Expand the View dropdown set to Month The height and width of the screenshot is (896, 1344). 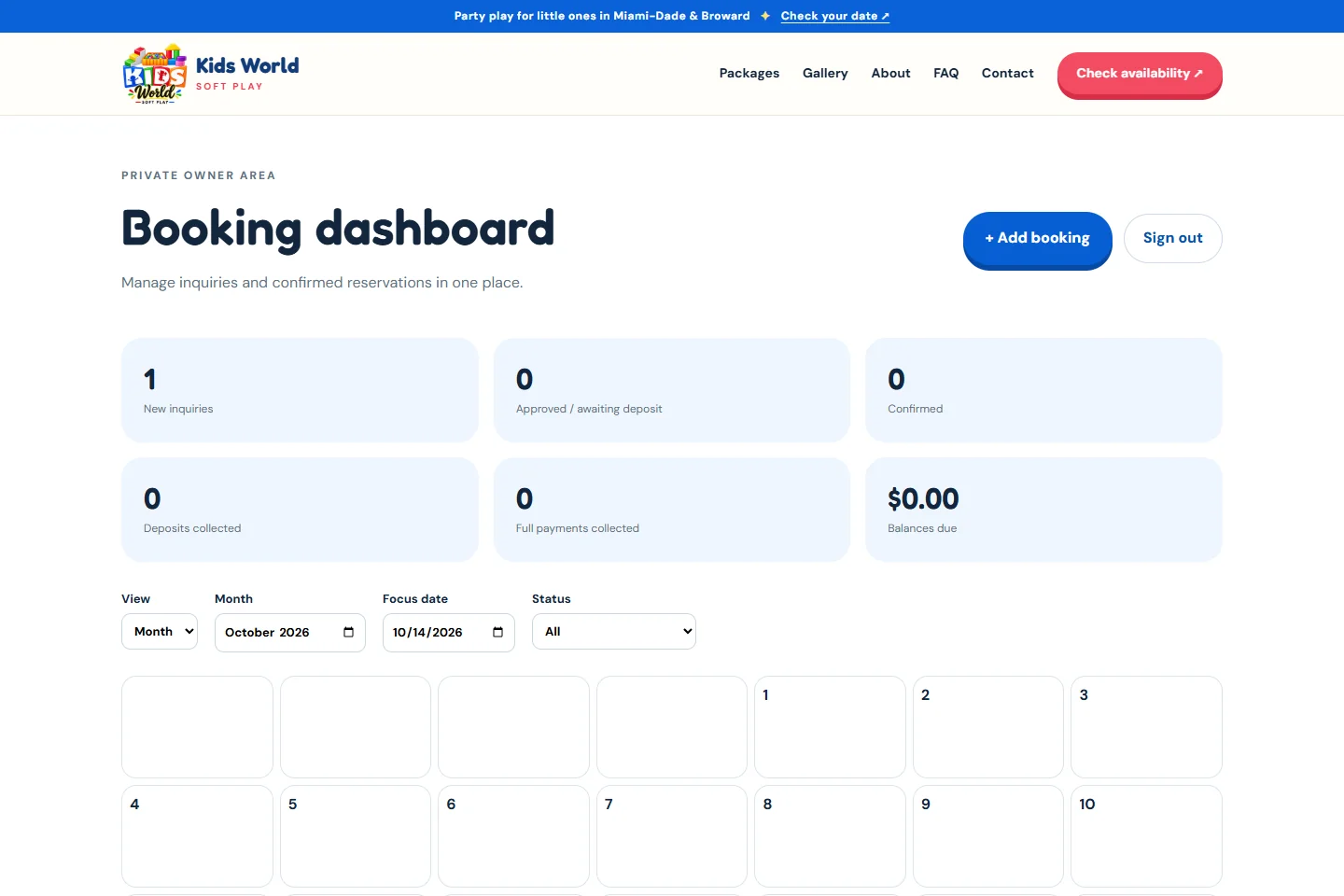(x=160, y=631)
